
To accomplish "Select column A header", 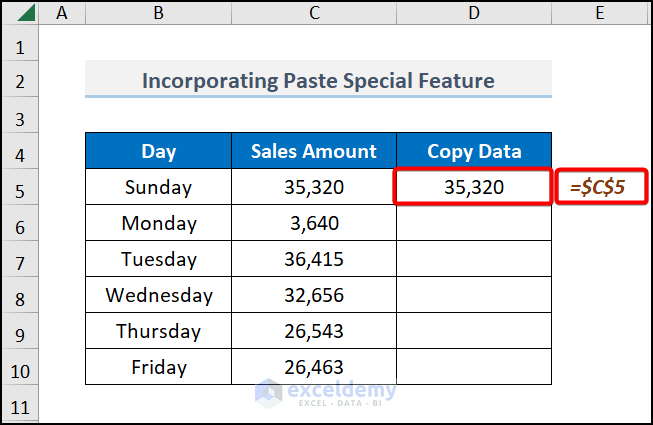I will click(64, 14).
